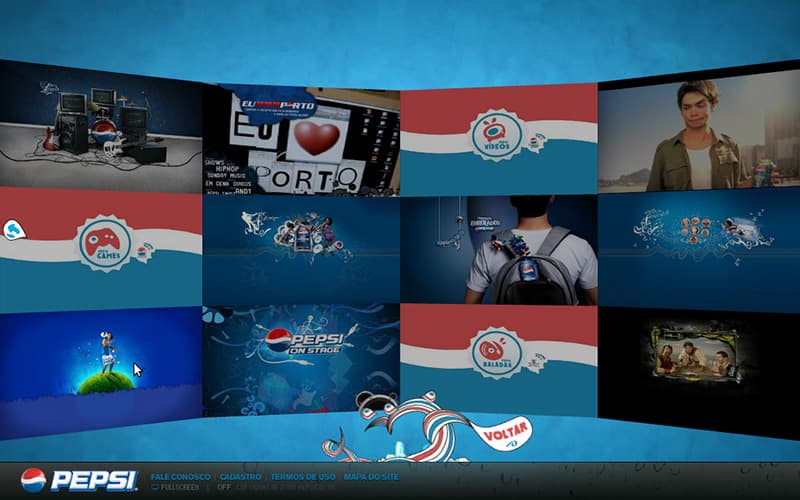Image resolution: width=800 pixels, height=500 pixels.
Task: Click the Eu Porto blue badge label
Action: pyautogui.click(x=276, y=107)
